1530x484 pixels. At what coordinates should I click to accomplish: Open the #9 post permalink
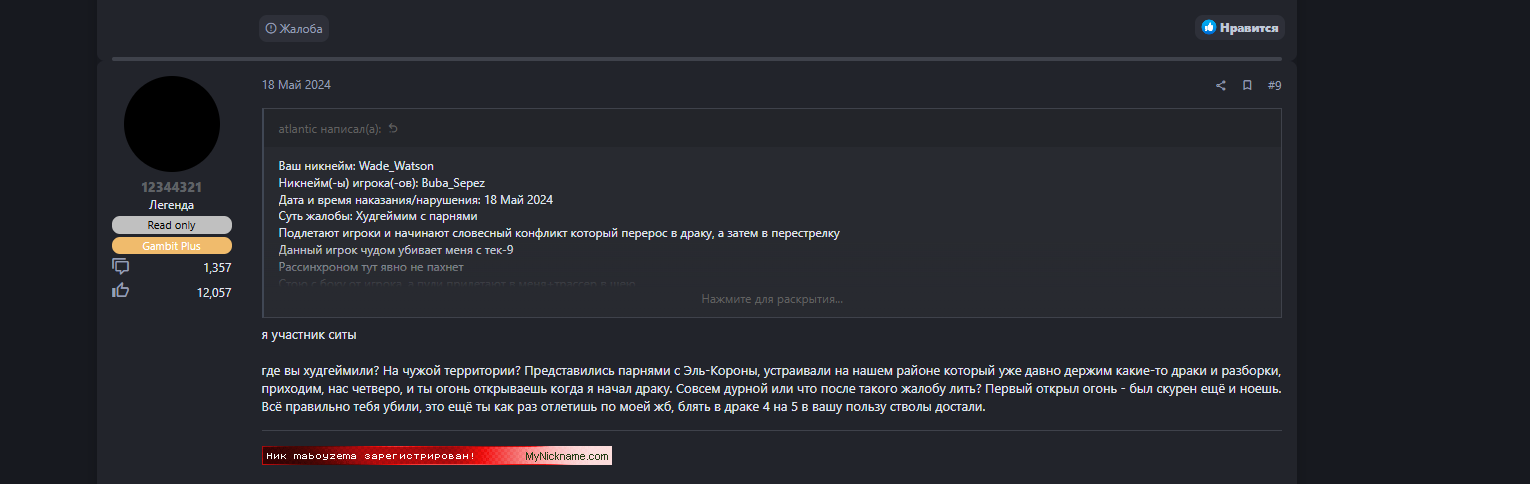click(1274, 86)
